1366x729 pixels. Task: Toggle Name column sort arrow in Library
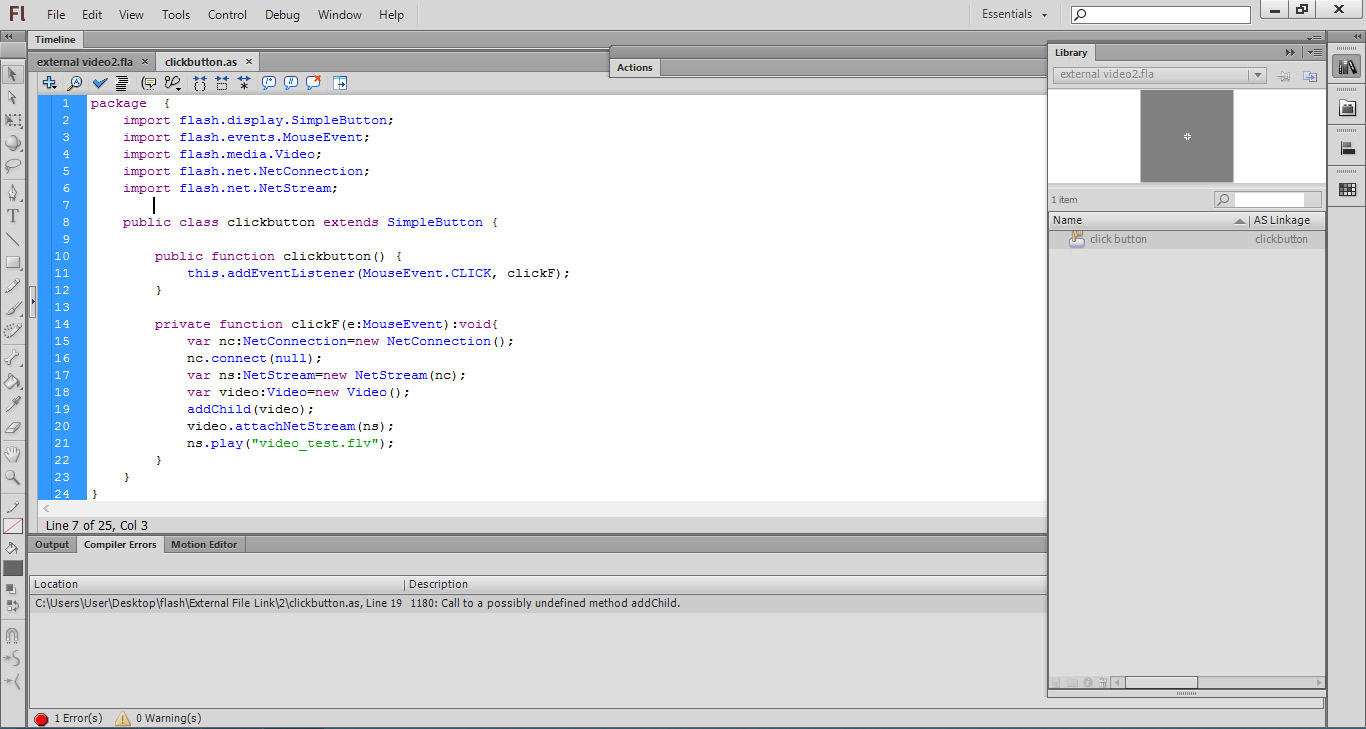click(1240, 221)
